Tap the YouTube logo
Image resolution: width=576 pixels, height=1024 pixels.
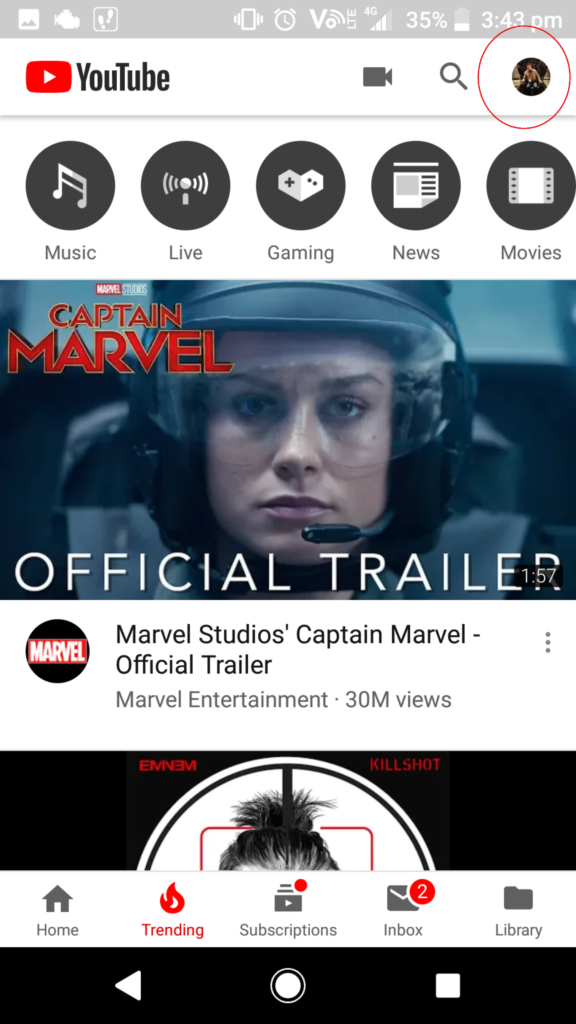tap(98, 77)
